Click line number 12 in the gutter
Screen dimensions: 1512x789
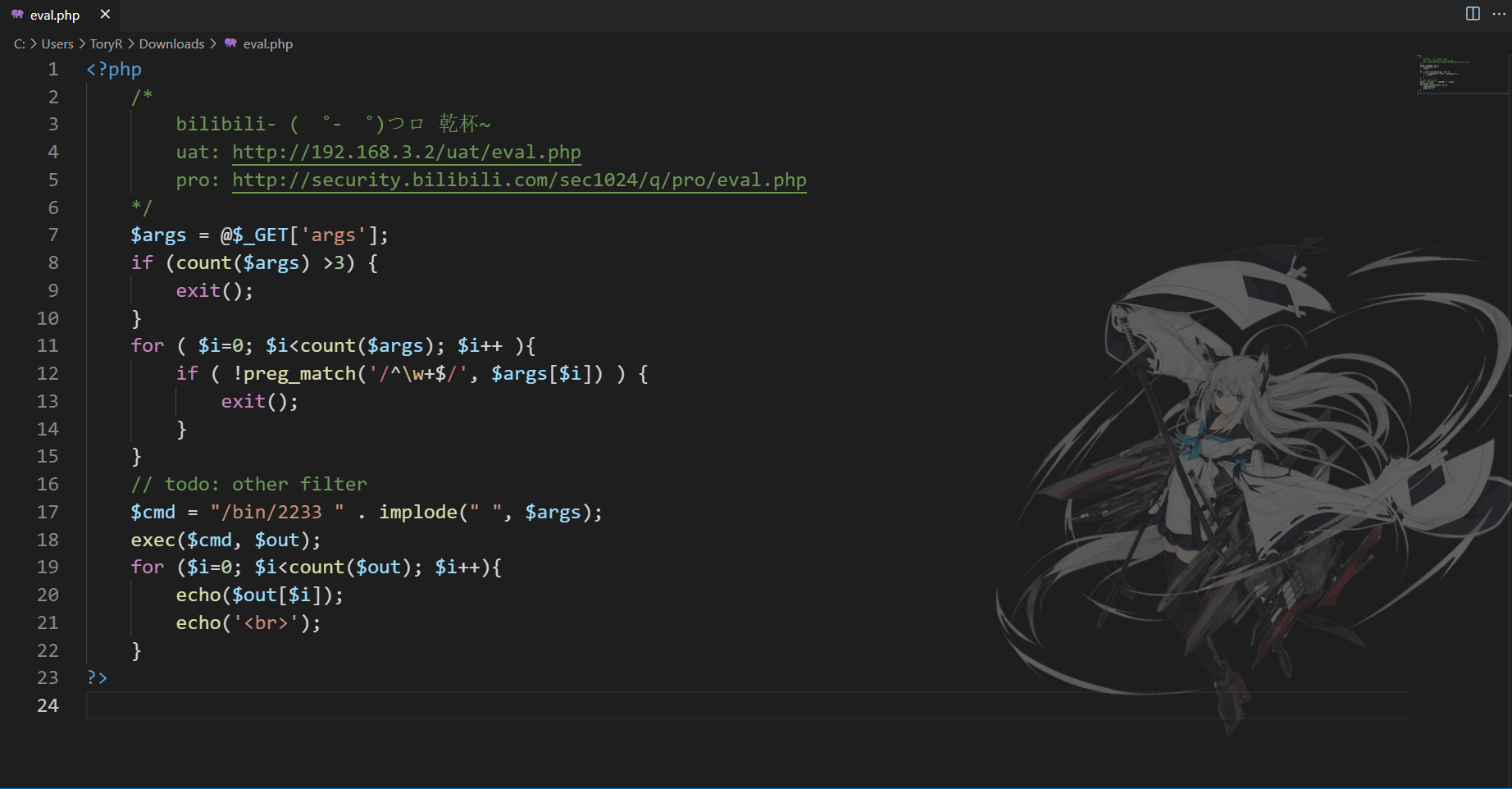(x=48, y=374)
